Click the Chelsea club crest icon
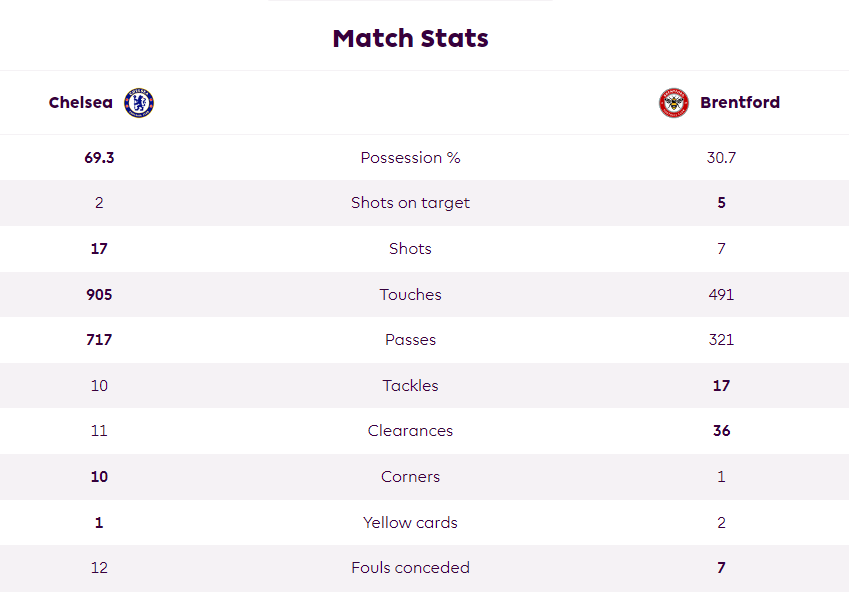Viewport: 849px width, 604px height. [x=139, y=103]
